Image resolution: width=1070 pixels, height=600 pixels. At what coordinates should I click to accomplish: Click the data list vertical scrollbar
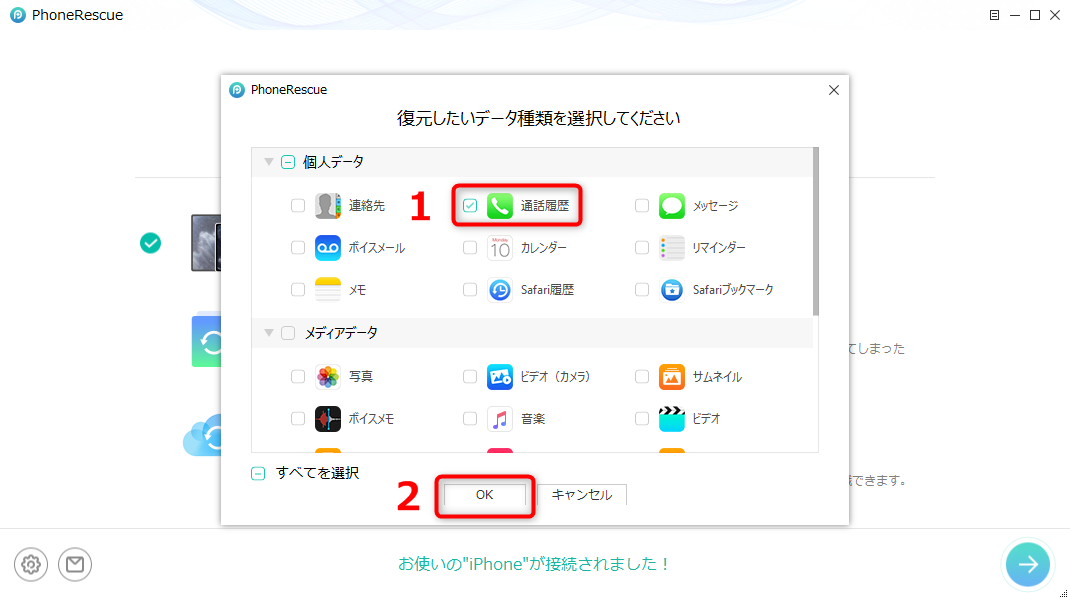coord(815,232)
